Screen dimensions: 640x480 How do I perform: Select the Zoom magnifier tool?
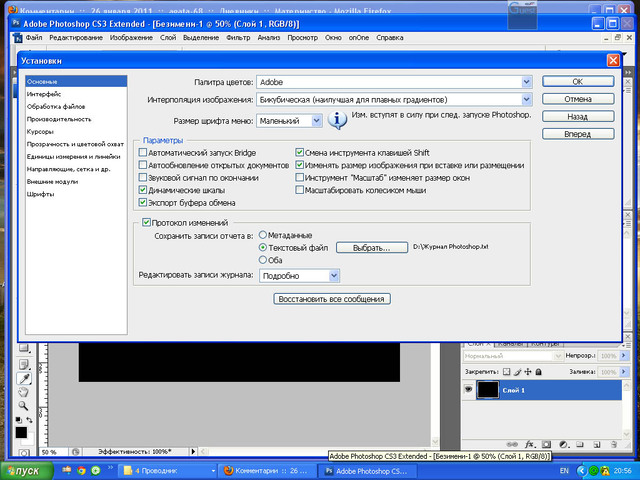click(x=23, y=406)
